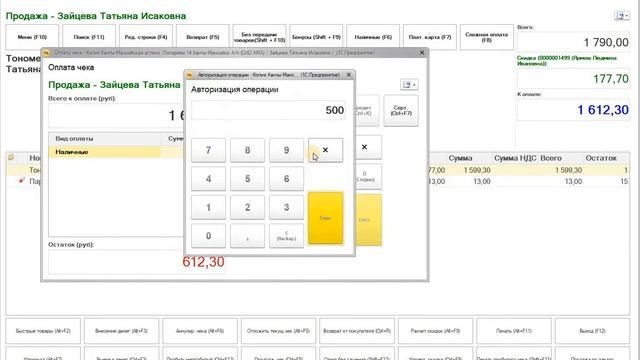The width and height of the screenshot is (640, 360).
Task: Click Плат. карта (F7) button
Action: (x=430, y=37)
